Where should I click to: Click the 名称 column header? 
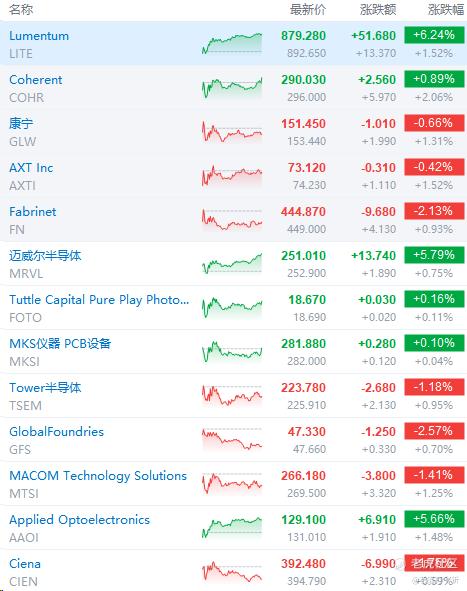coord(21,10)
